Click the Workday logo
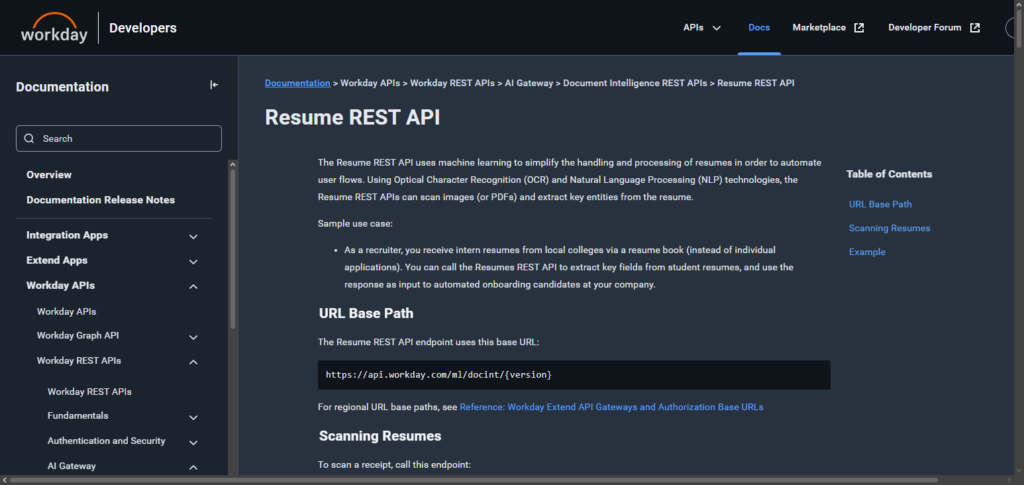The width and height of the screenshot is (1024, 485). (54, 28)
